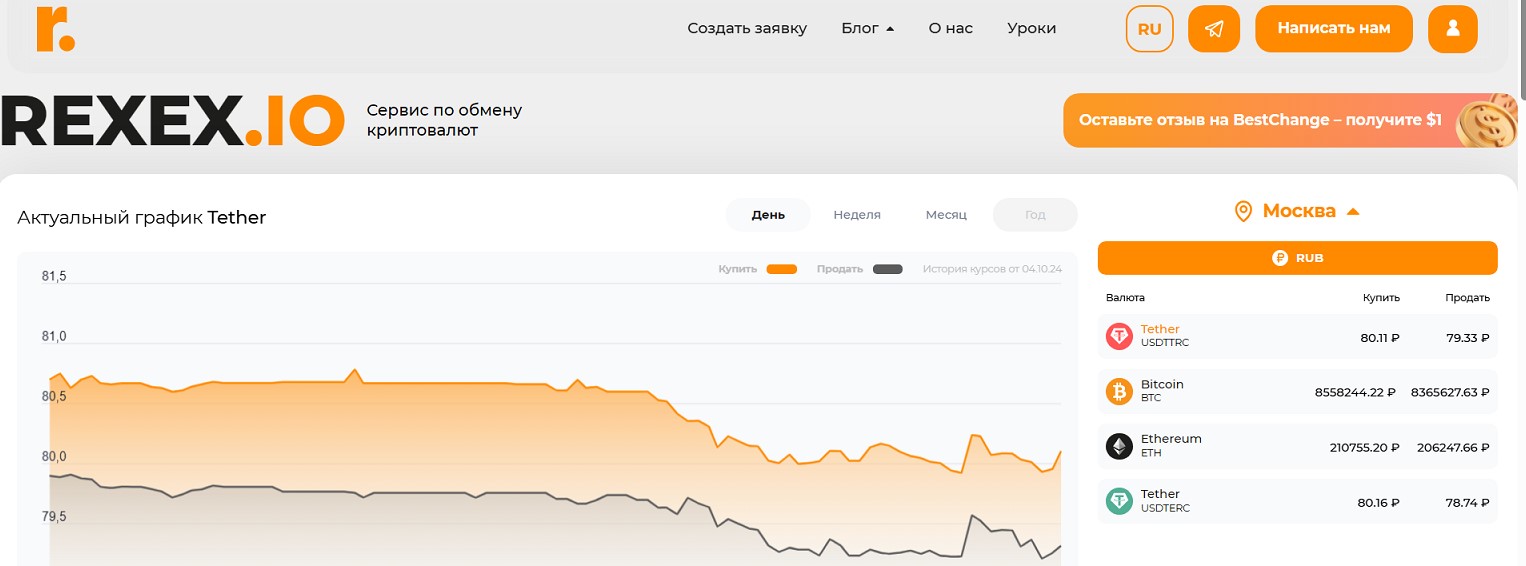Image resolution: width=1526 pixels, height=566 pixels.
Task: Switch chart to Месяц tab
Action: (x=946, y=215)
